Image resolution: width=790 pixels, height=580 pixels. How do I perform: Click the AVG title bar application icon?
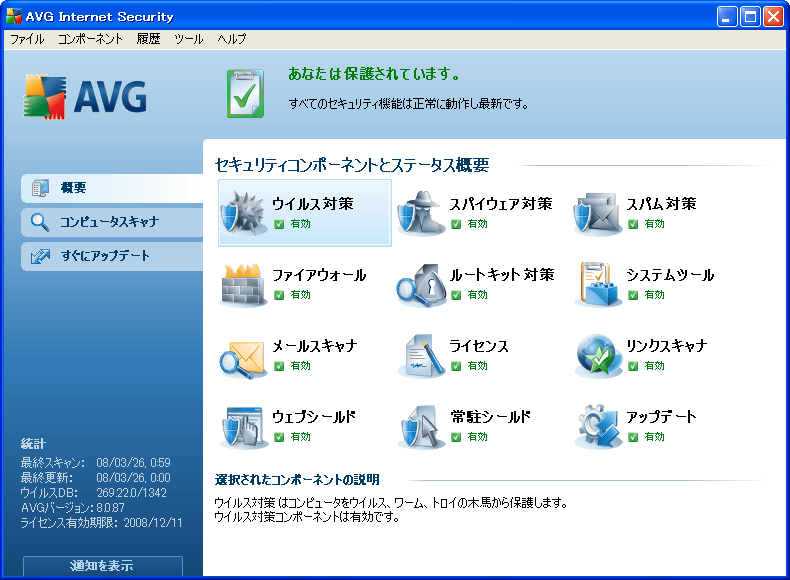(14, 17)
